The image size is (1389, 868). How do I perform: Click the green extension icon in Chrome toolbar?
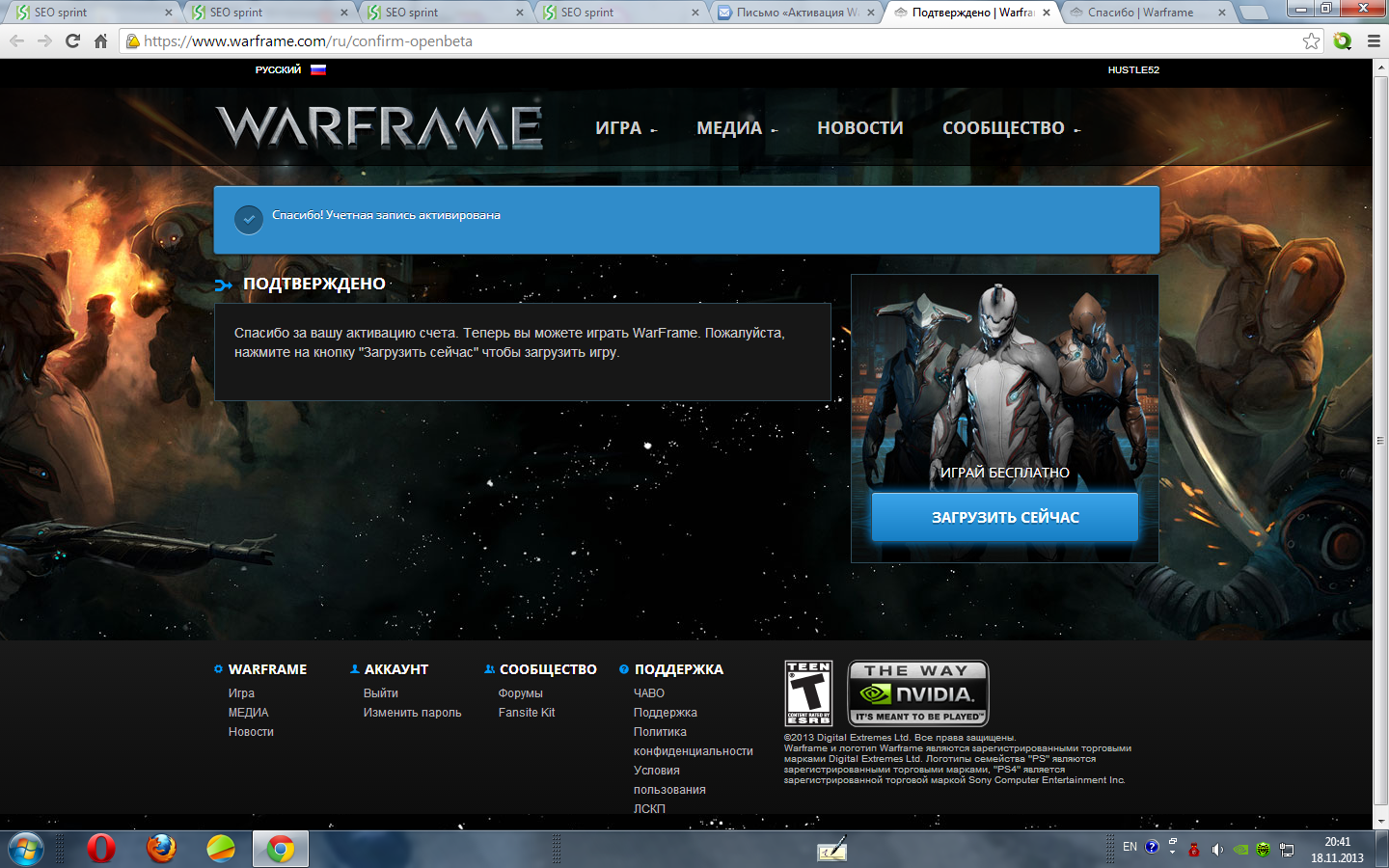pos(1343,41)
